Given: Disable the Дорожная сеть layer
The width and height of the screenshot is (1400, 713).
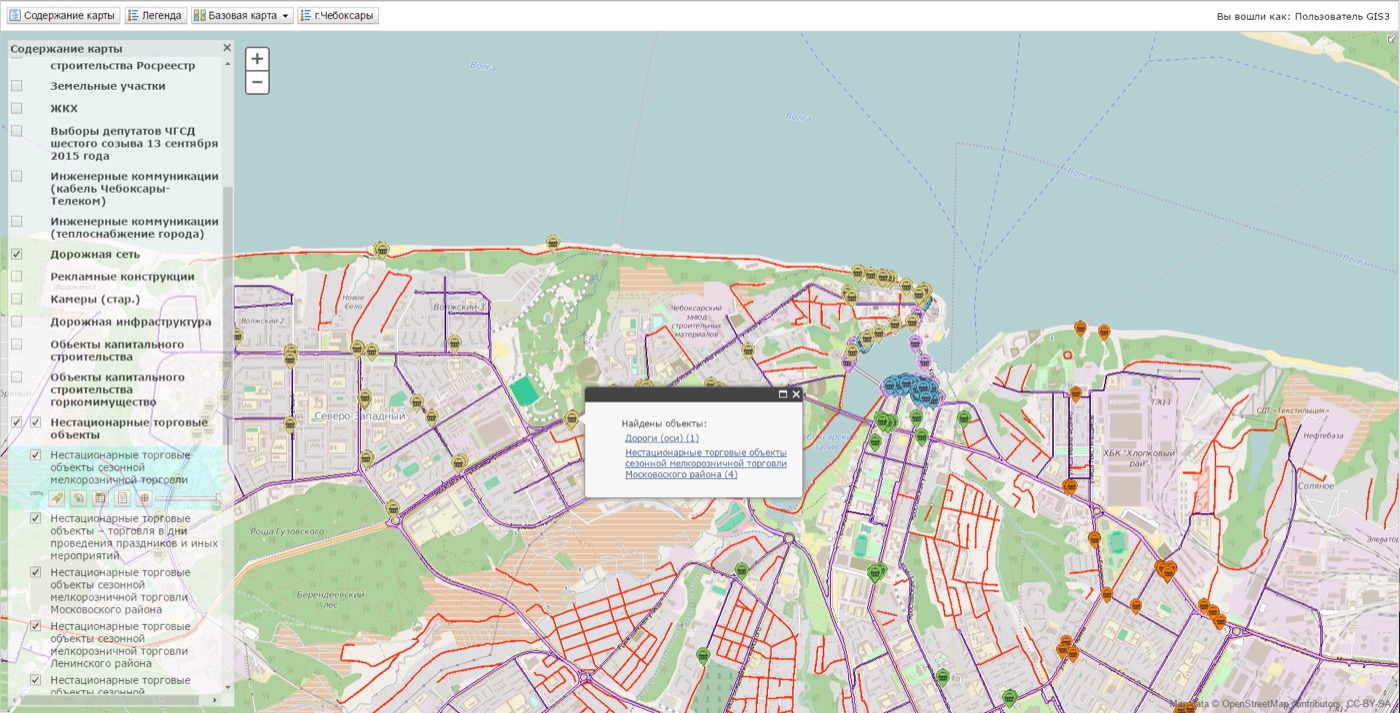Looking at the screenshot, I should point(16,254).
